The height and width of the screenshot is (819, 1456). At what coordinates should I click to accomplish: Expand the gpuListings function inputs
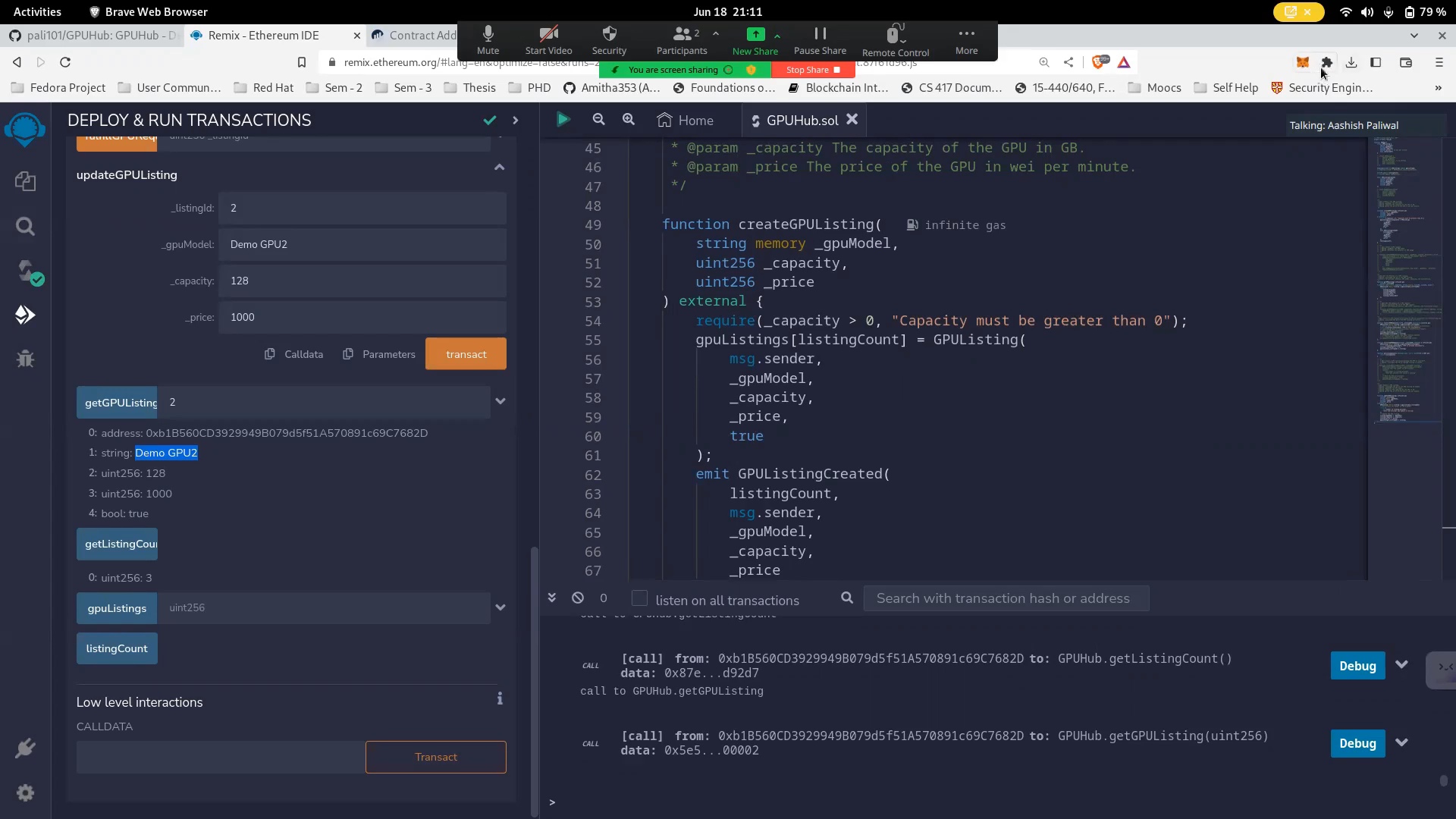(x=500, y=607)
